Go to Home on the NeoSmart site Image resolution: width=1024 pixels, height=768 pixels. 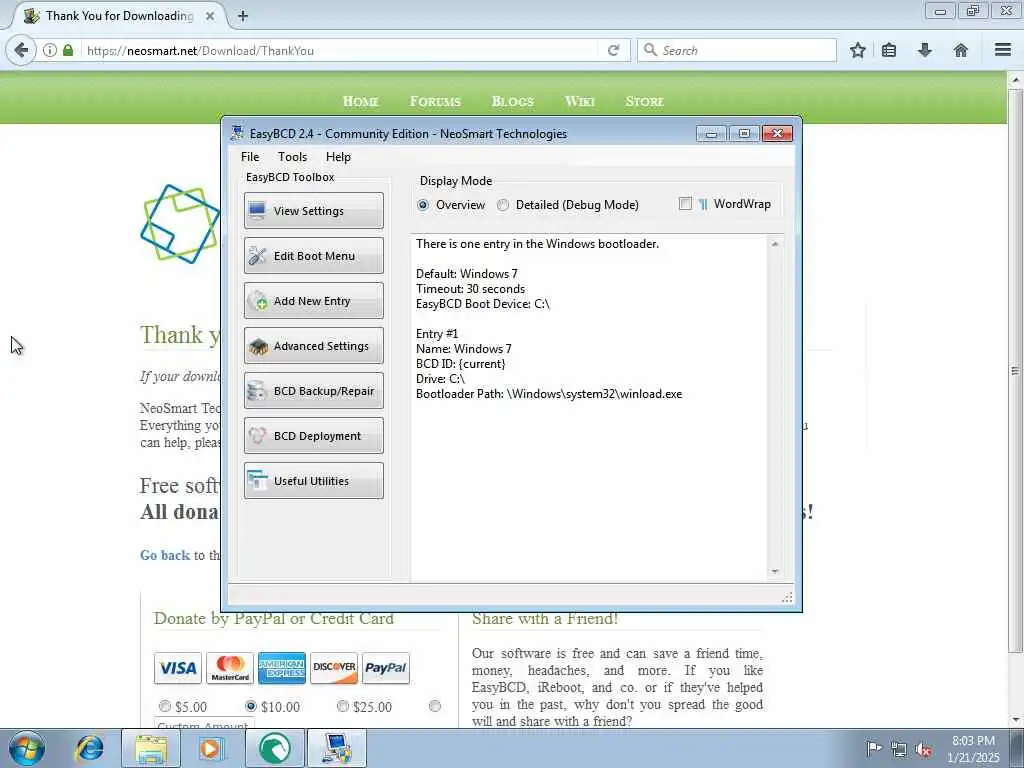(x=360, y=101)
